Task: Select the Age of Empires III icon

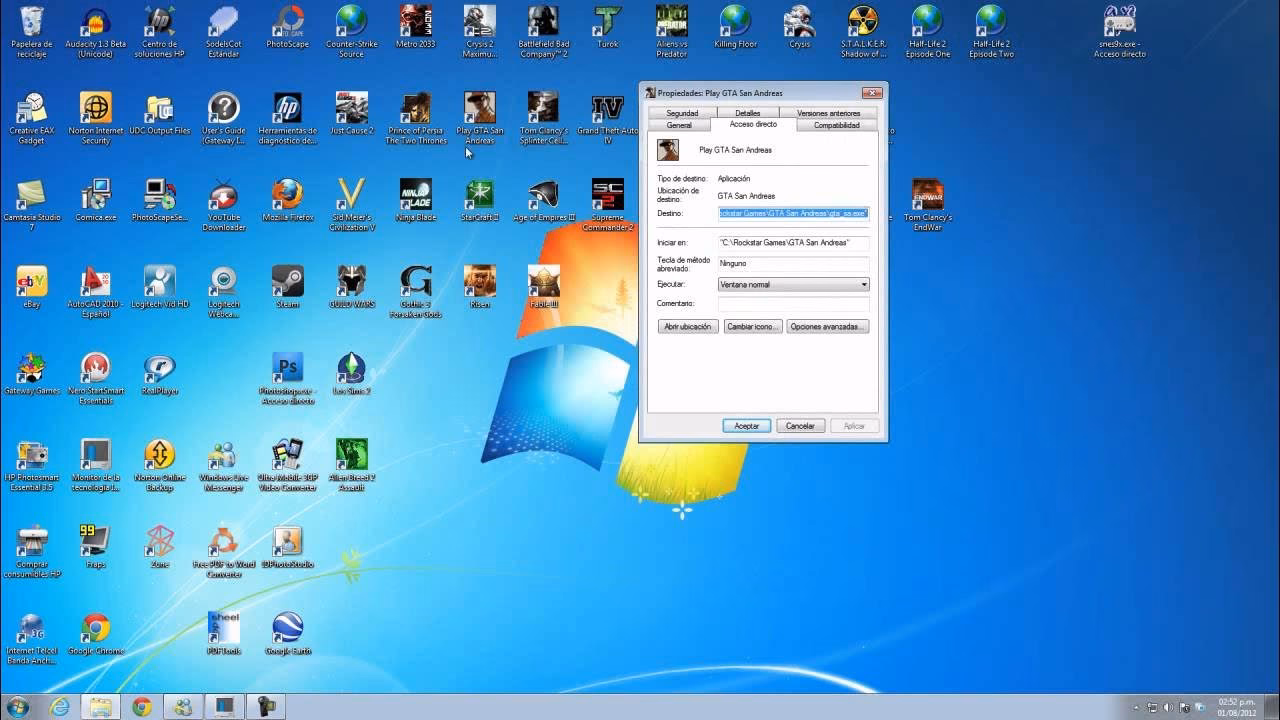Action: pyautogui.click(x=543, y=200)
